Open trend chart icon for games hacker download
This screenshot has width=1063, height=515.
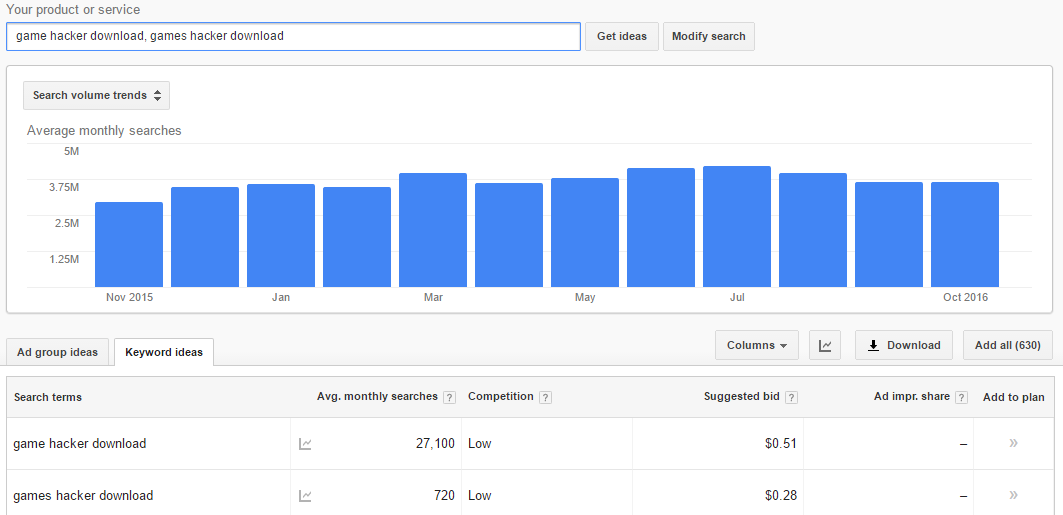tap(305, 496)
